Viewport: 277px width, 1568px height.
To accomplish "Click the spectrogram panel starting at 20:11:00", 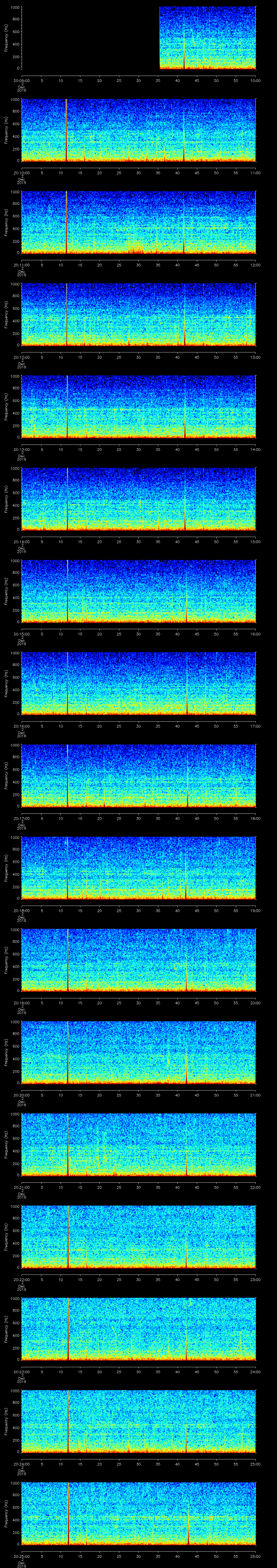I will (139, 223).
